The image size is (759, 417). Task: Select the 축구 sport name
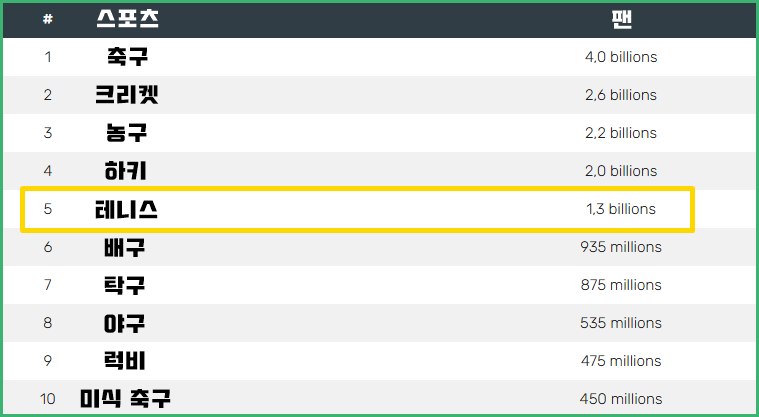[127, 57]
